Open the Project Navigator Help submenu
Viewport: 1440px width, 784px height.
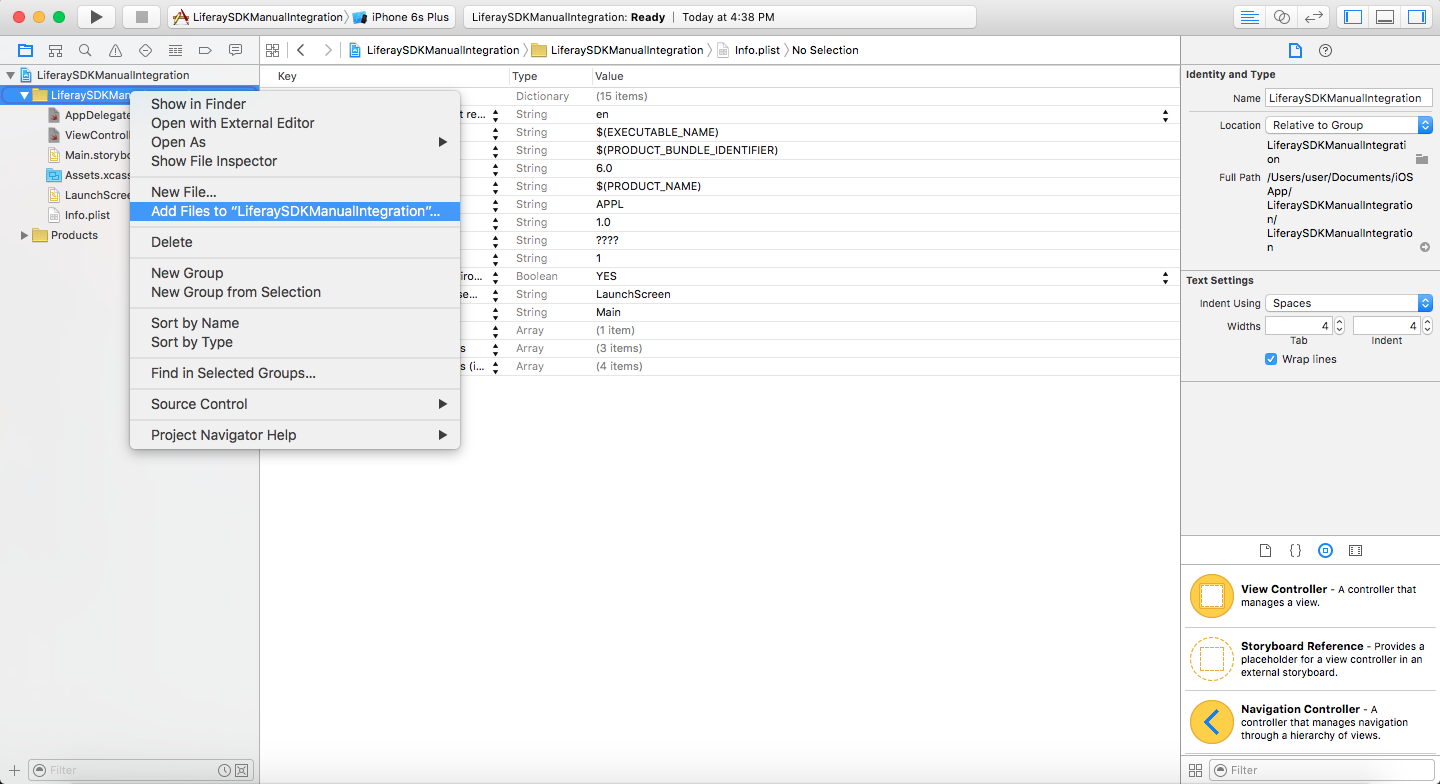coord(295,435)
